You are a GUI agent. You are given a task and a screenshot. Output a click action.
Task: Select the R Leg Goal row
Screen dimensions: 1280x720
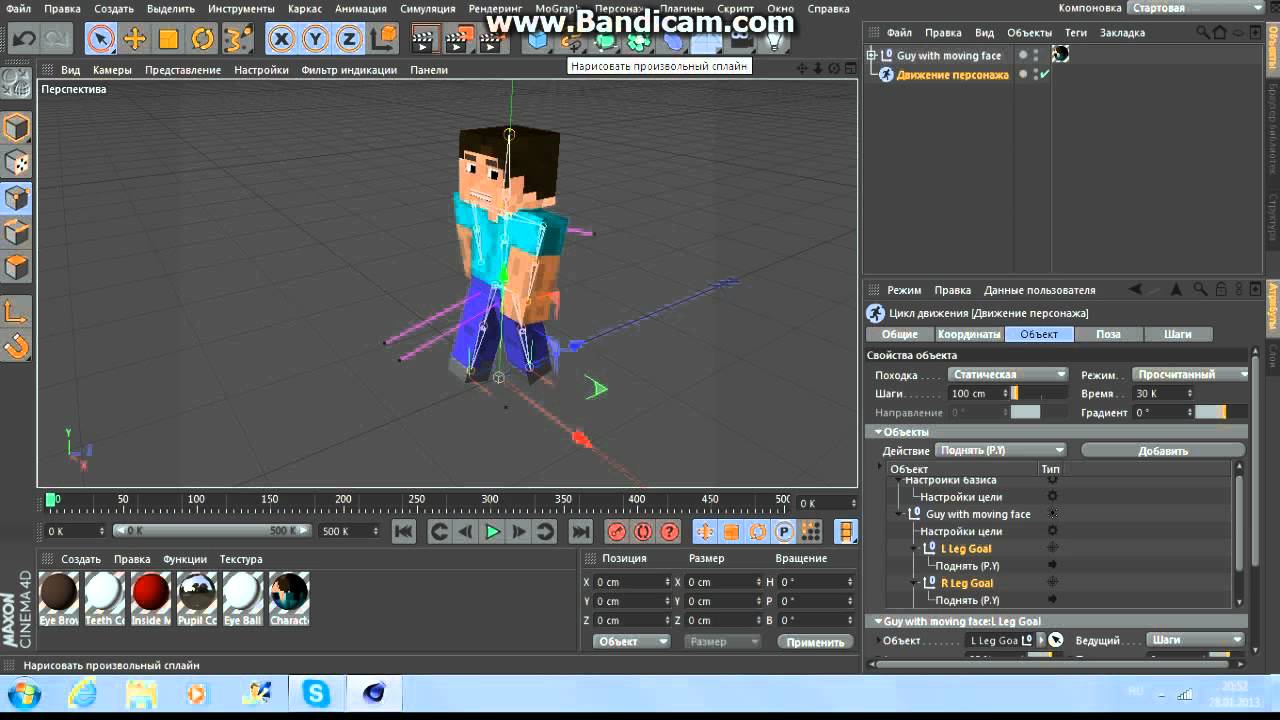click(x=967, y=583)
